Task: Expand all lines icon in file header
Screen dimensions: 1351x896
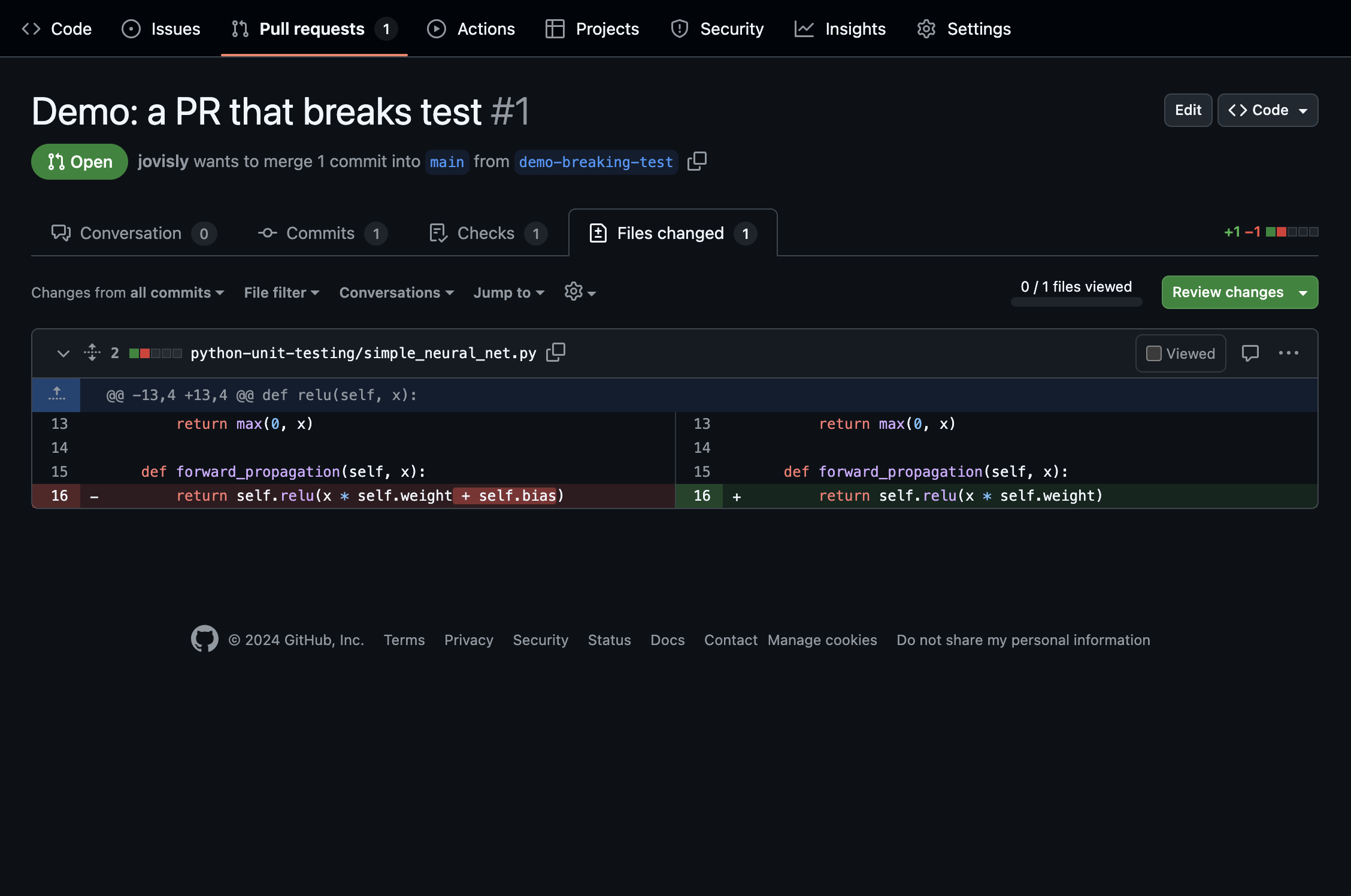Action: click(x=92, y=352)
